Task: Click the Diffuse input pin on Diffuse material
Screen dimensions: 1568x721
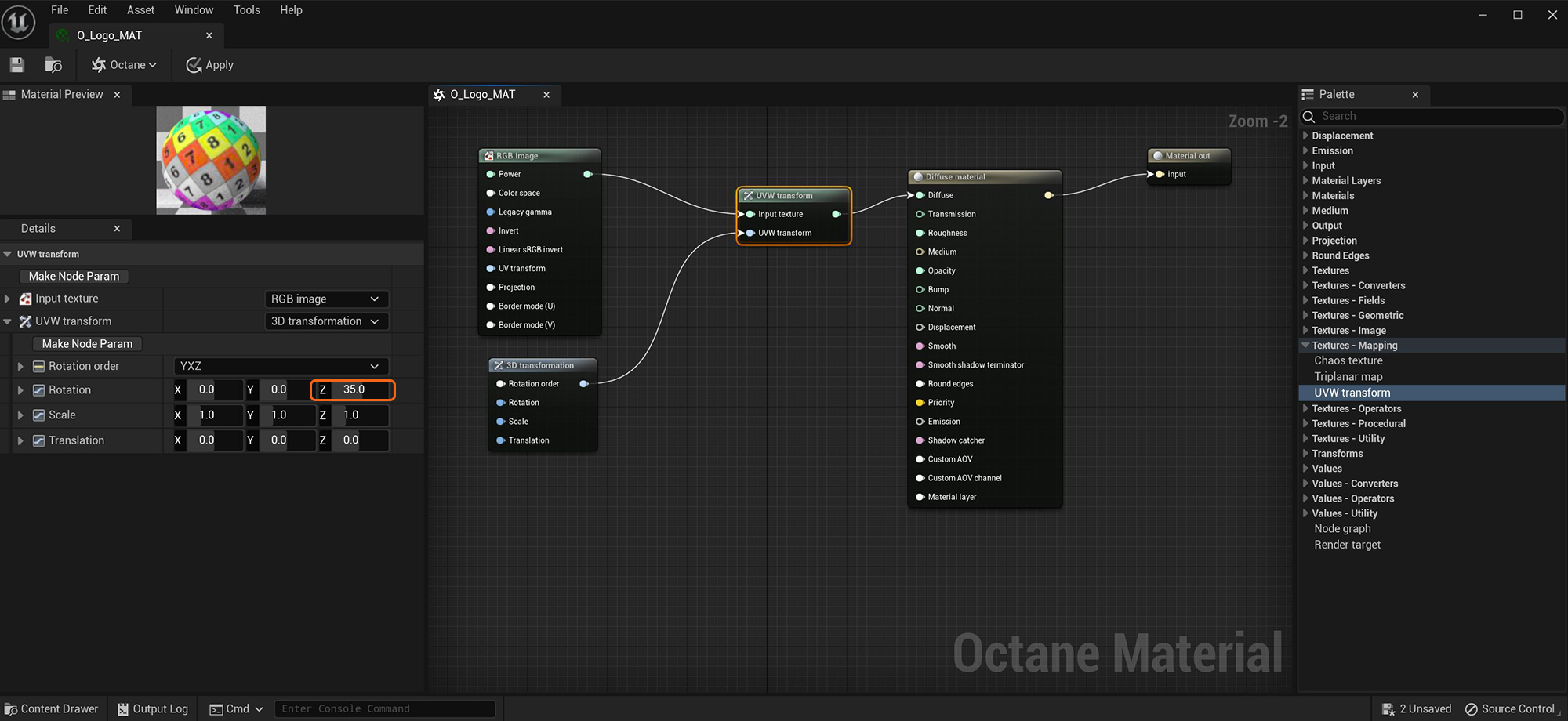Action: [x=920, y=195]
